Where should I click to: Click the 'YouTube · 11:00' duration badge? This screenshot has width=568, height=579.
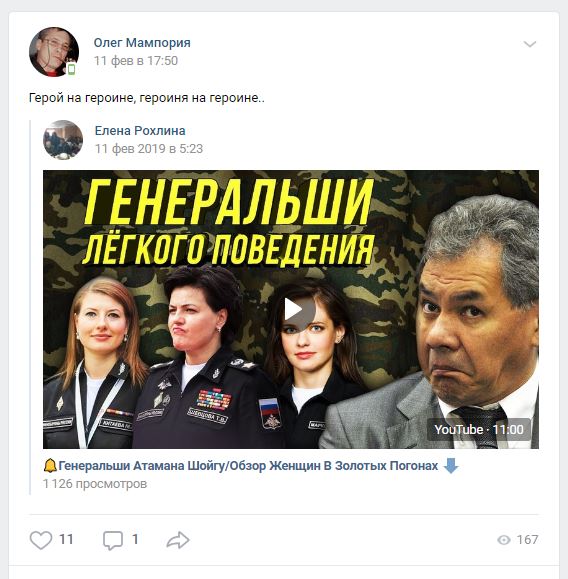point(479,429)
